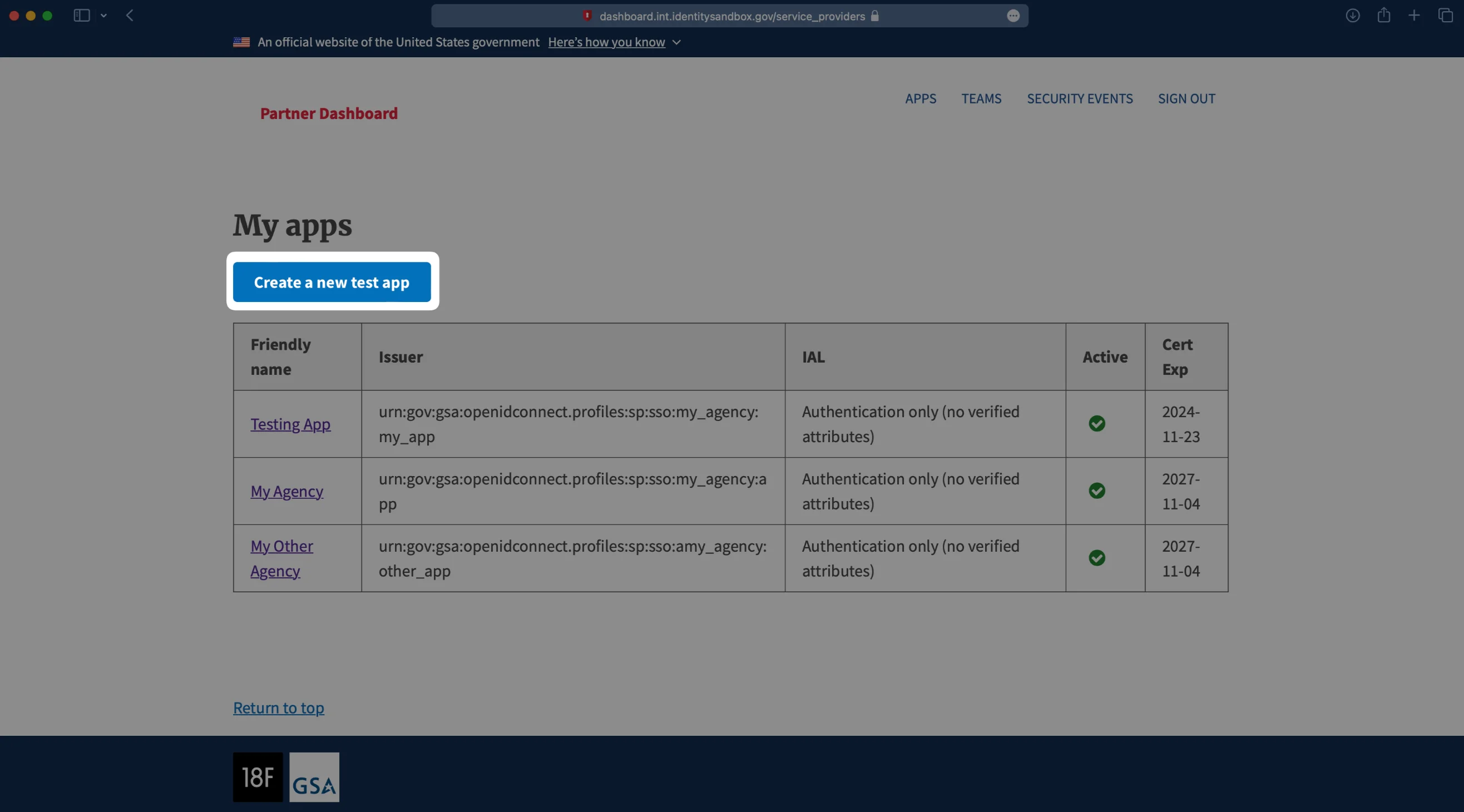
Task: Open the tab group dropdown chevron
Action: [103, 16]
